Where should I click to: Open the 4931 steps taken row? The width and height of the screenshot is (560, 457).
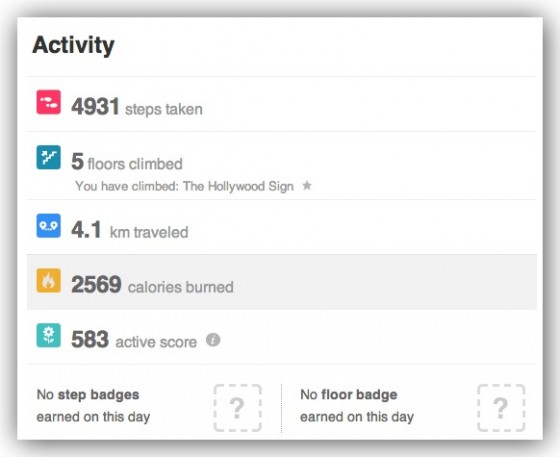(x=282, y=104)
